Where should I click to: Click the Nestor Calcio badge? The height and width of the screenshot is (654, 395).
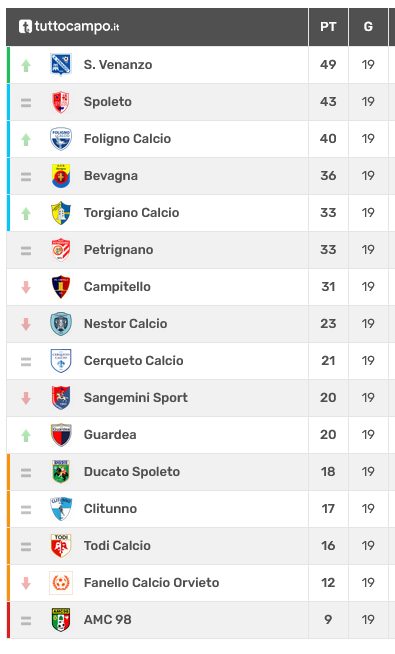coord(61,324)
